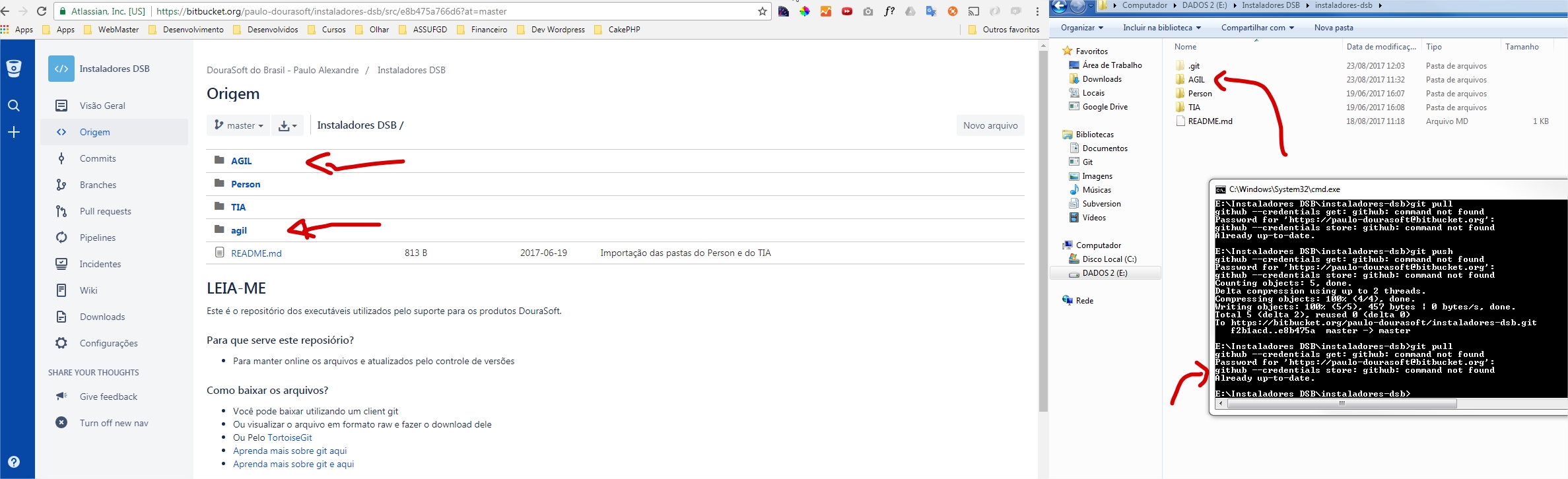Select README.md file in Explorer window
Viewport: 1568px width, 479px height.
click(1210, 121)
